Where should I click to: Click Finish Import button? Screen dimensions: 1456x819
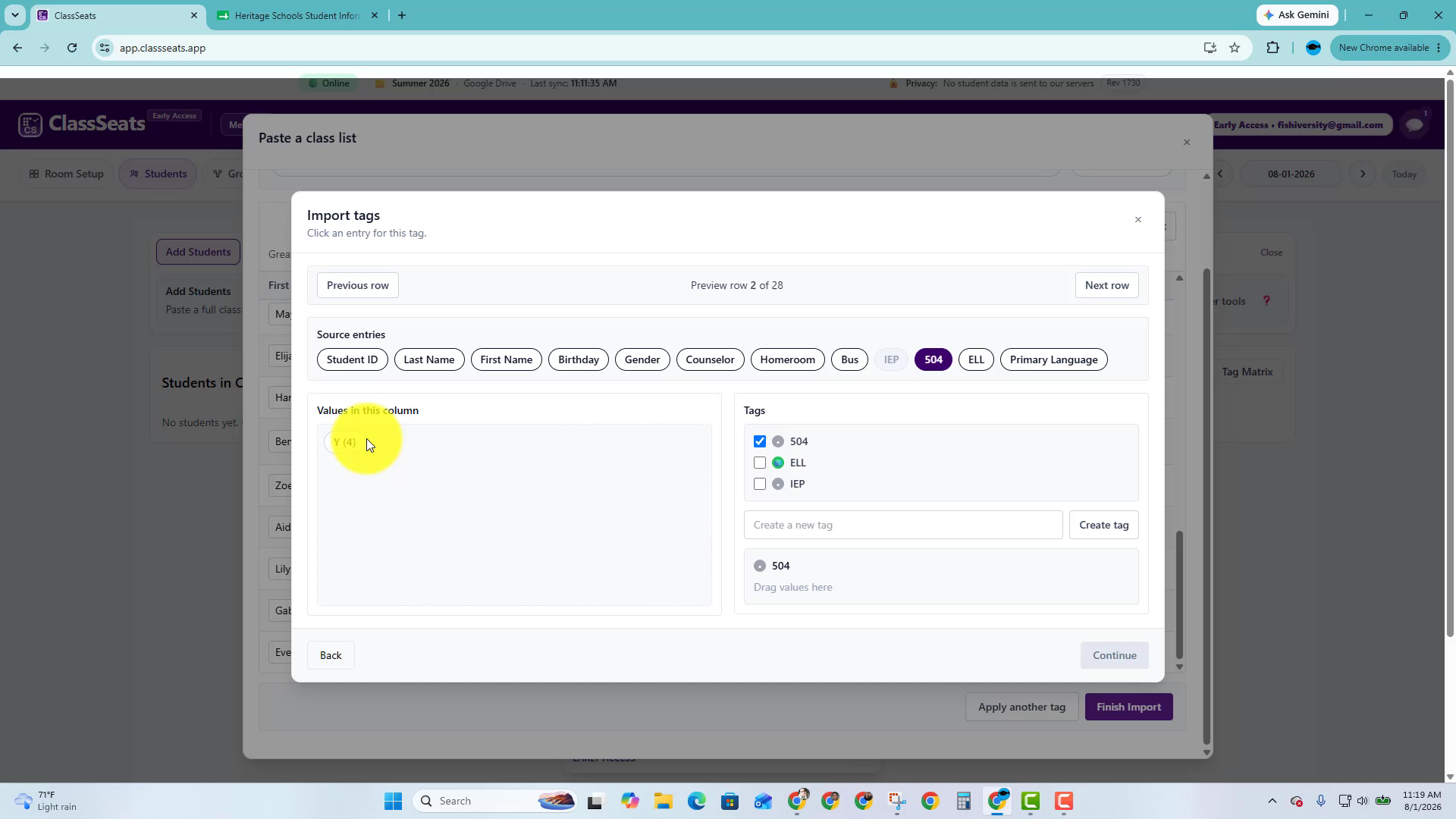click(1129, 707)
